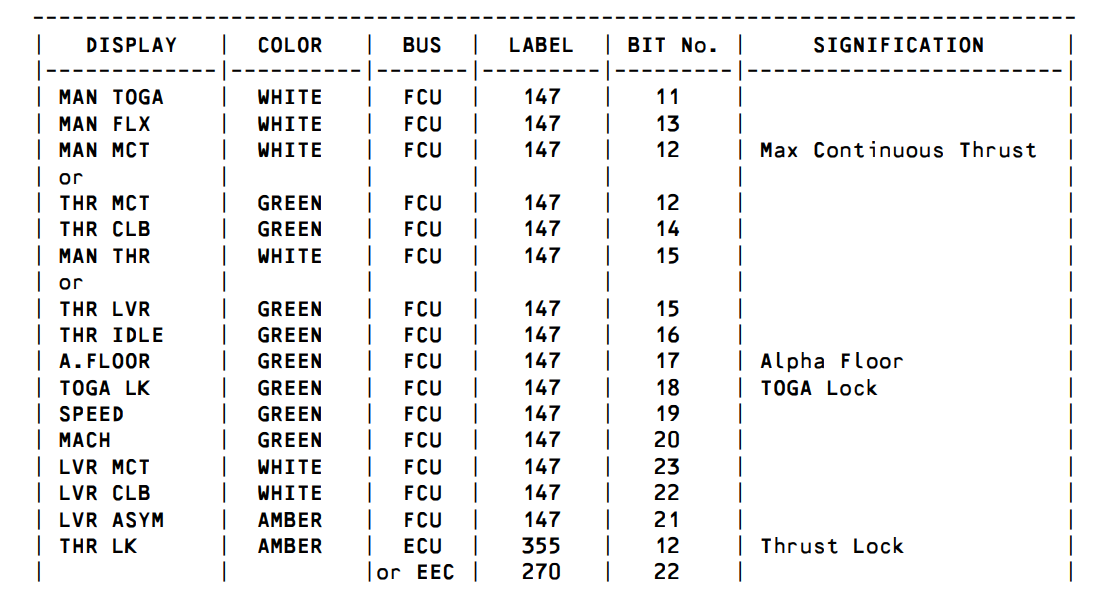1099x599 pixels.
Task: Select the label value 270
Action: tap(541, 572)
